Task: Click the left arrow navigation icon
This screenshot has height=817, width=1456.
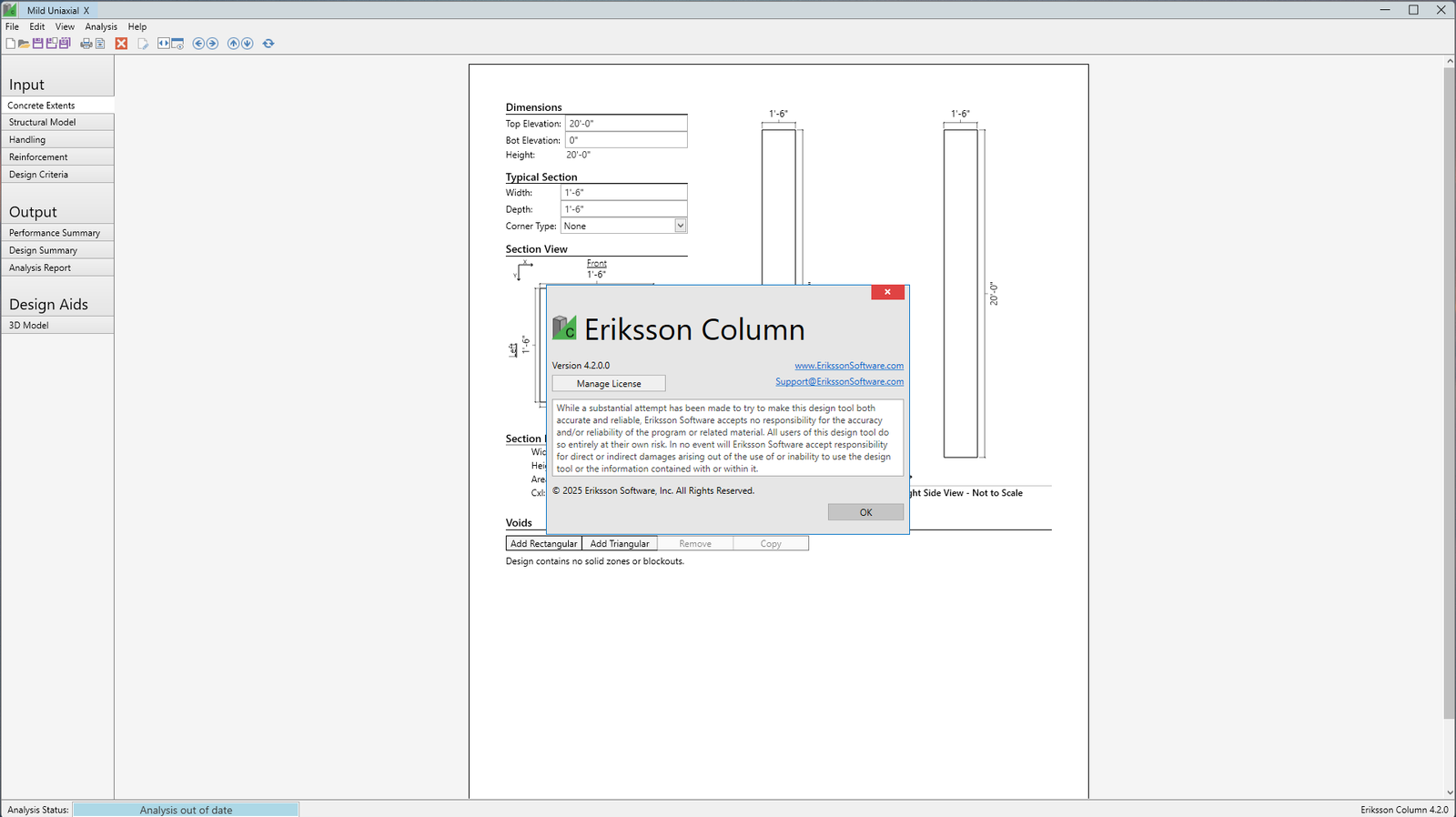Action: [x=198, y=44]
